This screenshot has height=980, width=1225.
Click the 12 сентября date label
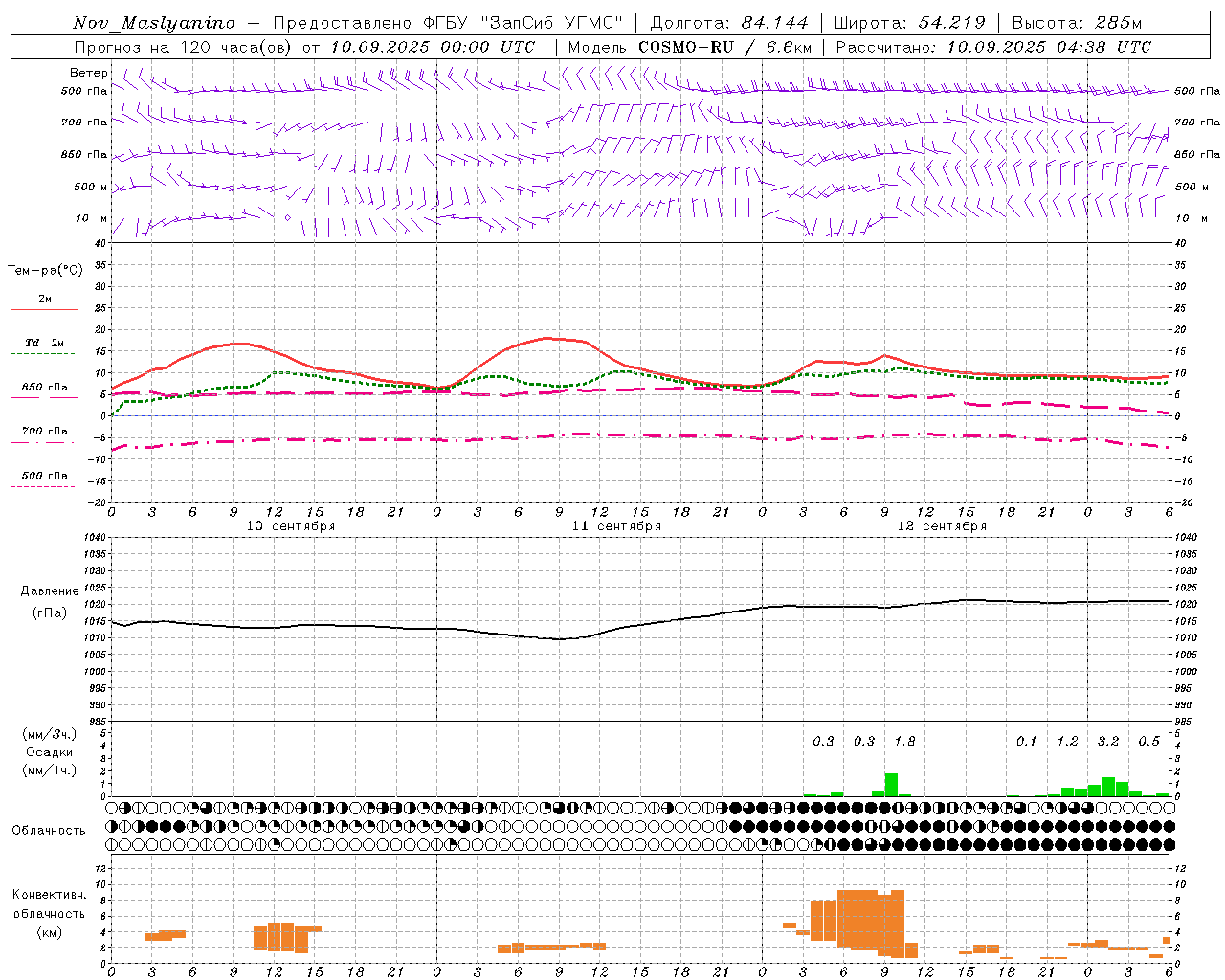click(942, 526)
